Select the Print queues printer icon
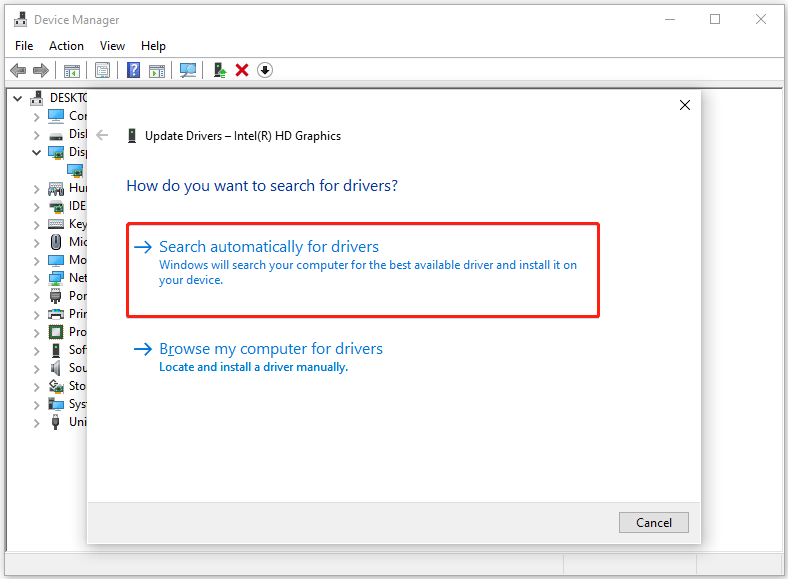The height and width of the screenshot is (579, 788). click(56, 314)
